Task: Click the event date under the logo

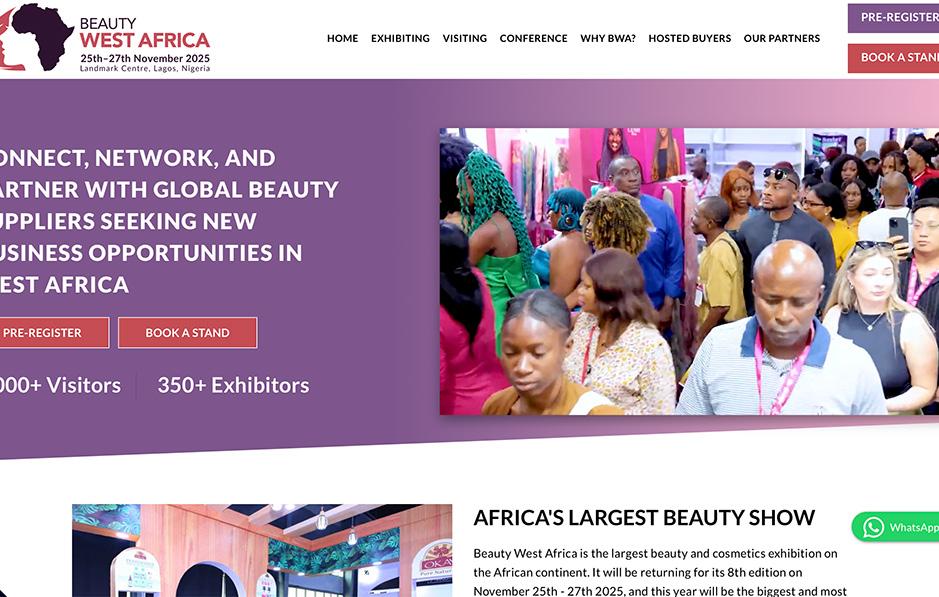Action: coord(146,59)
